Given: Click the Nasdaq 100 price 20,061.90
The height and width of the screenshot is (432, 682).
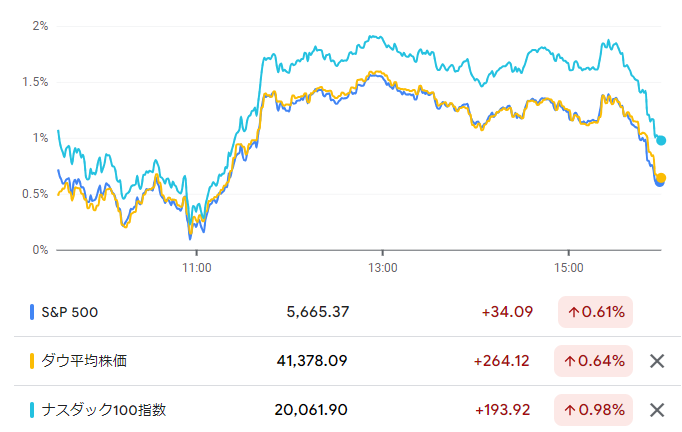Looking at the screenshot, I should point(311,410).
